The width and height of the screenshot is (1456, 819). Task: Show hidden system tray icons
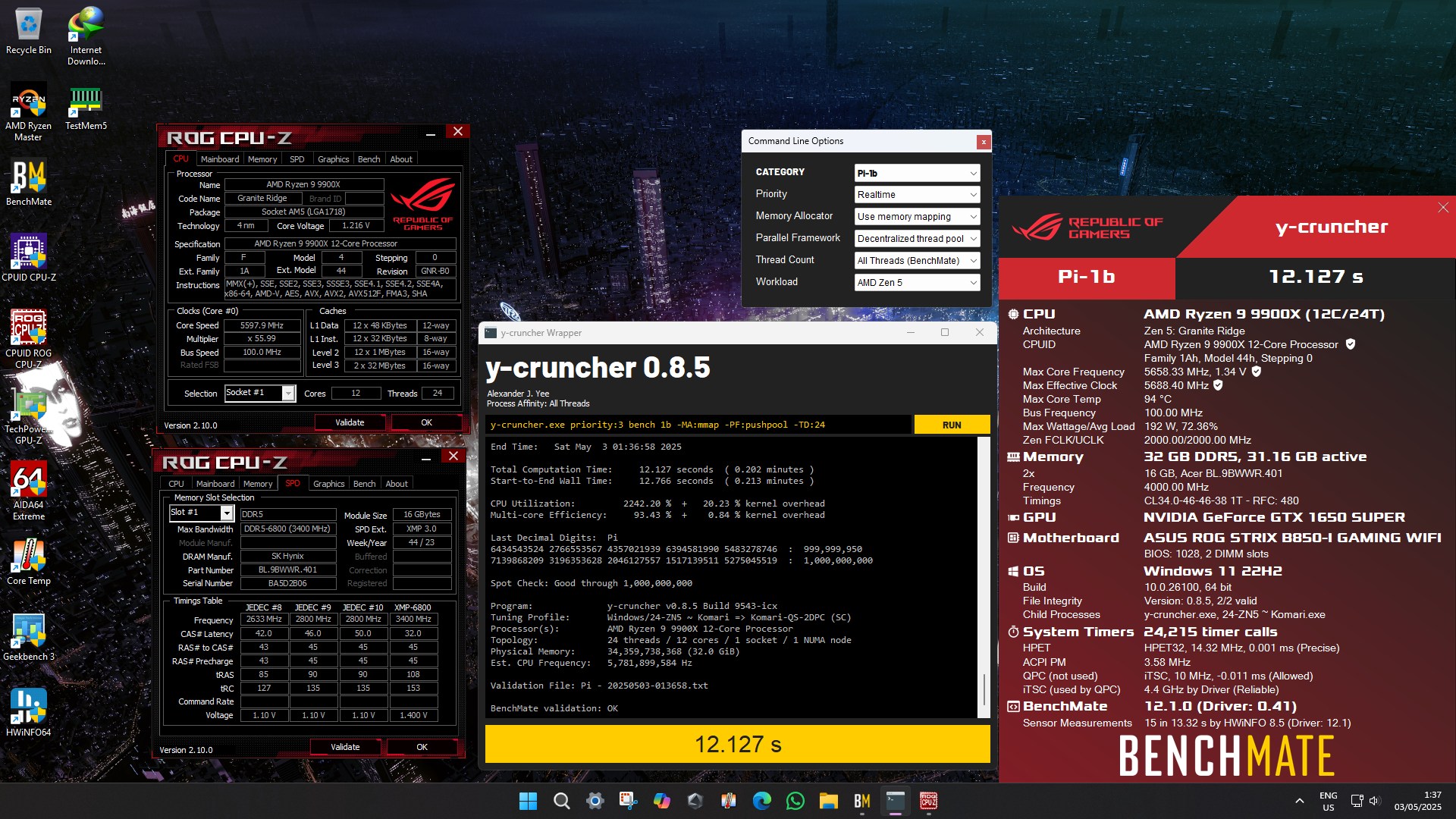[x=1299, y=801]
